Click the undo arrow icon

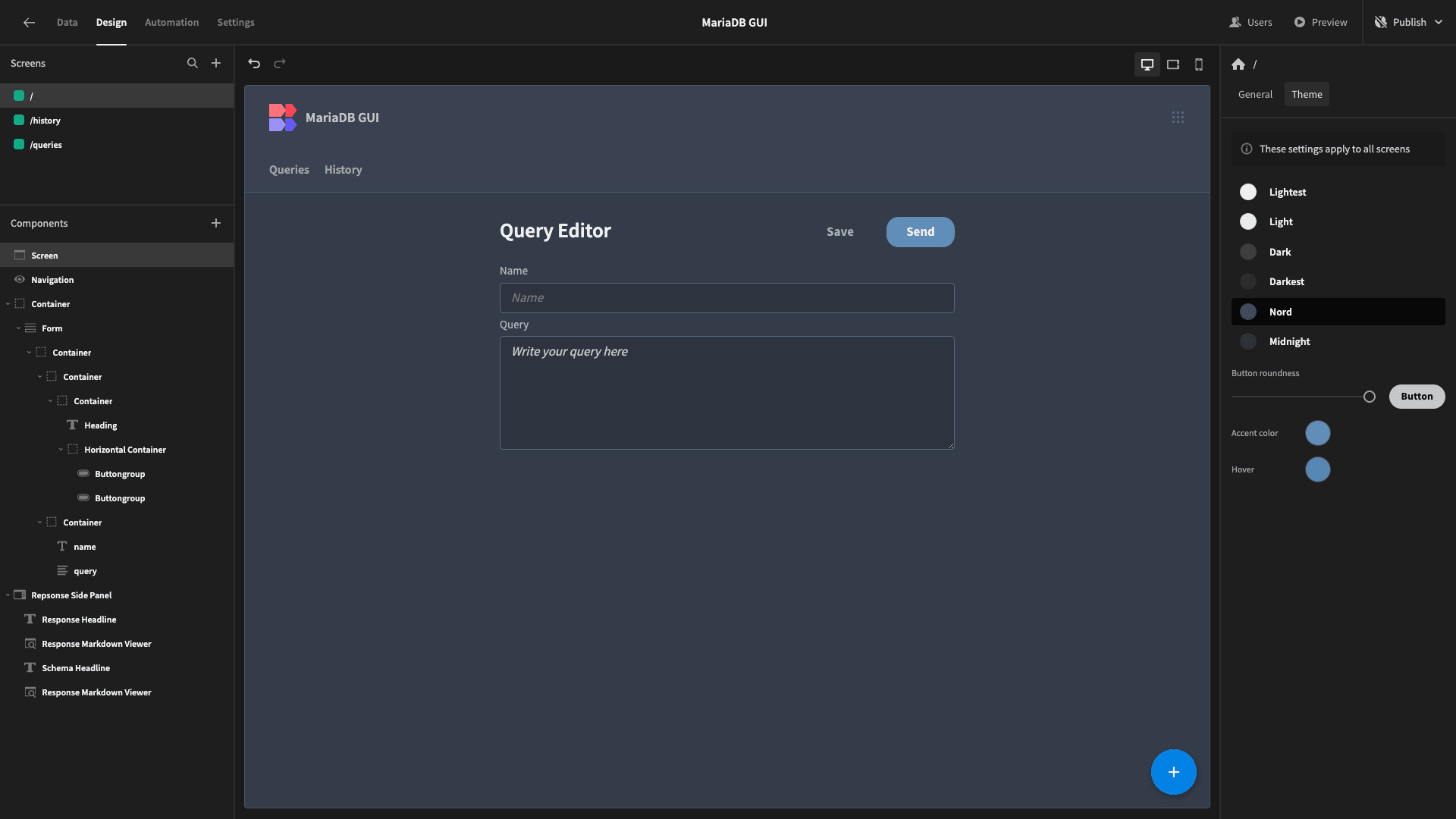tap(254, 64)
